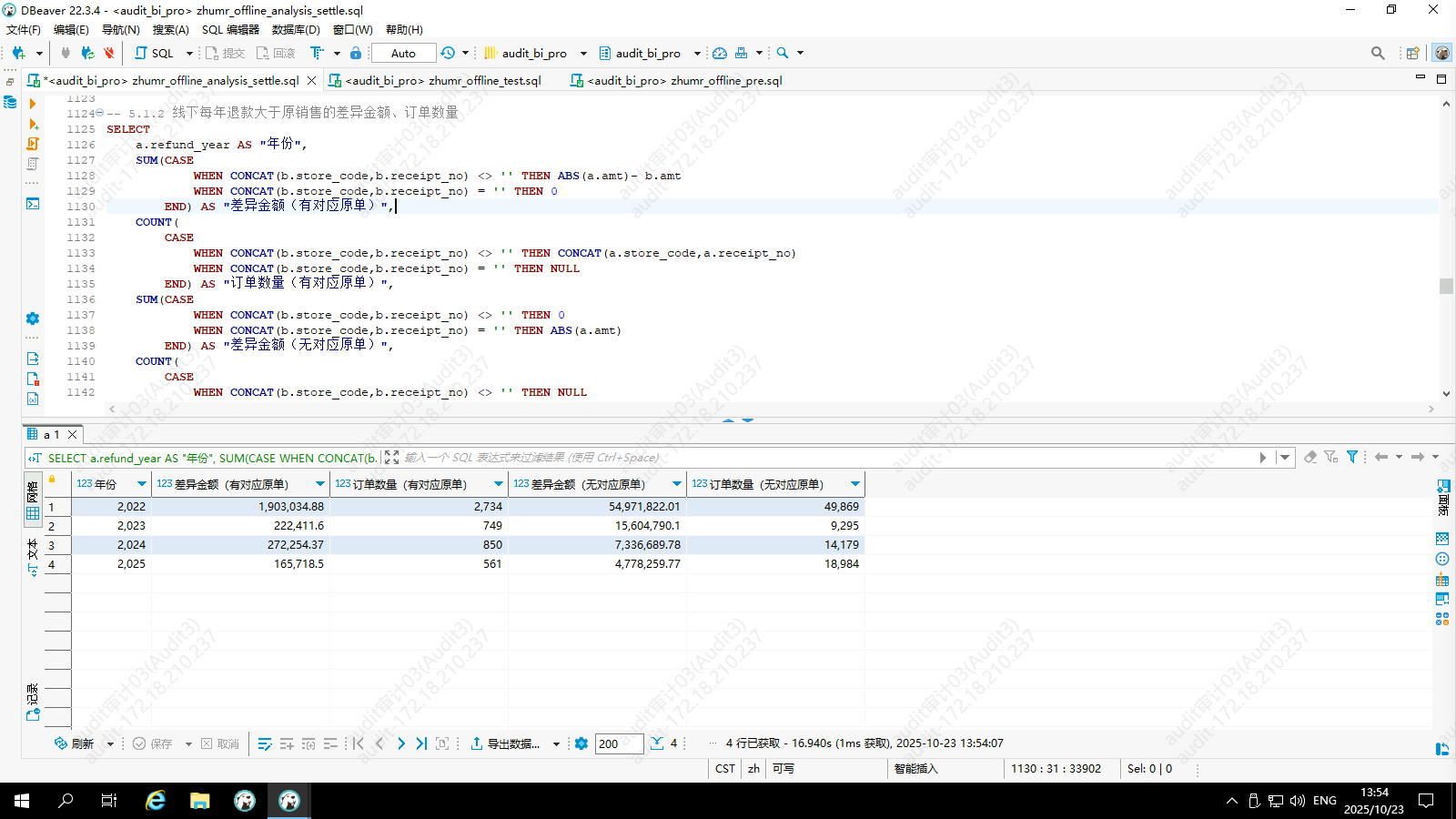This screenshot has height=819, width=1456.
Task: Click the new connection plug icon
Action: (x=18, y=53)
